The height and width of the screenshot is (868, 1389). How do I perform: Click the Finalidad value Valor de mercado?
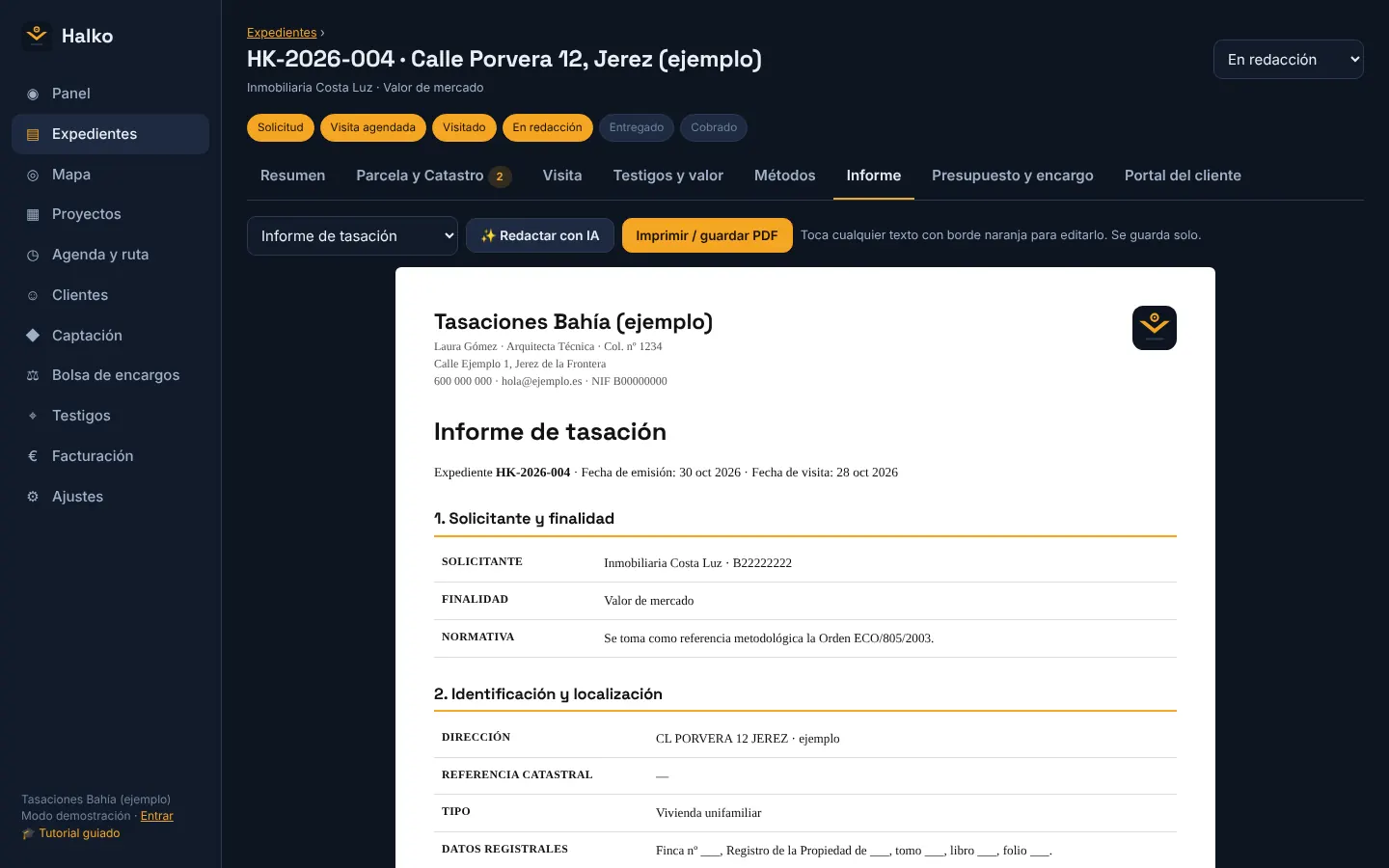tap(649, 601)
